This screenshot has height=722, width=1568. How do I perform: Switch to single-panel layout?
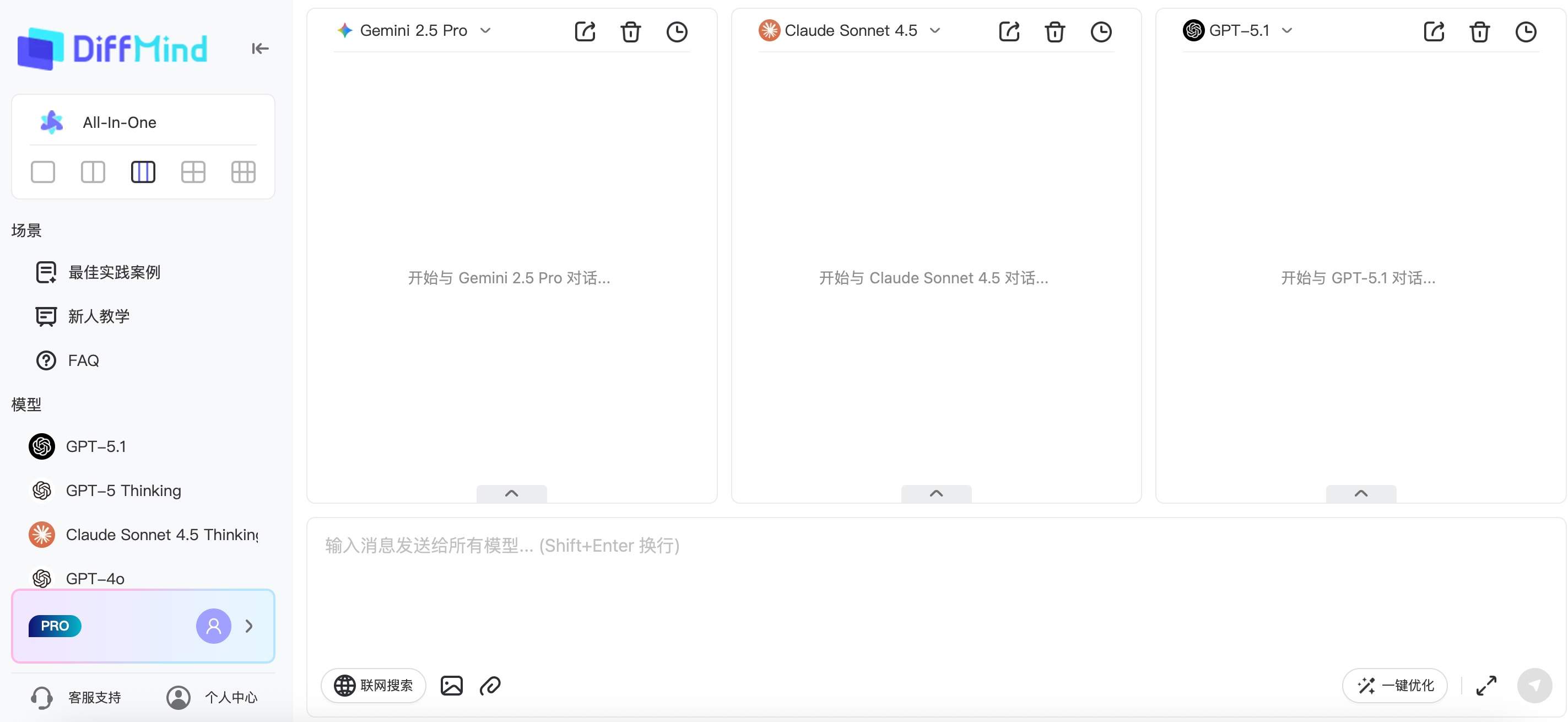point(42,171)
